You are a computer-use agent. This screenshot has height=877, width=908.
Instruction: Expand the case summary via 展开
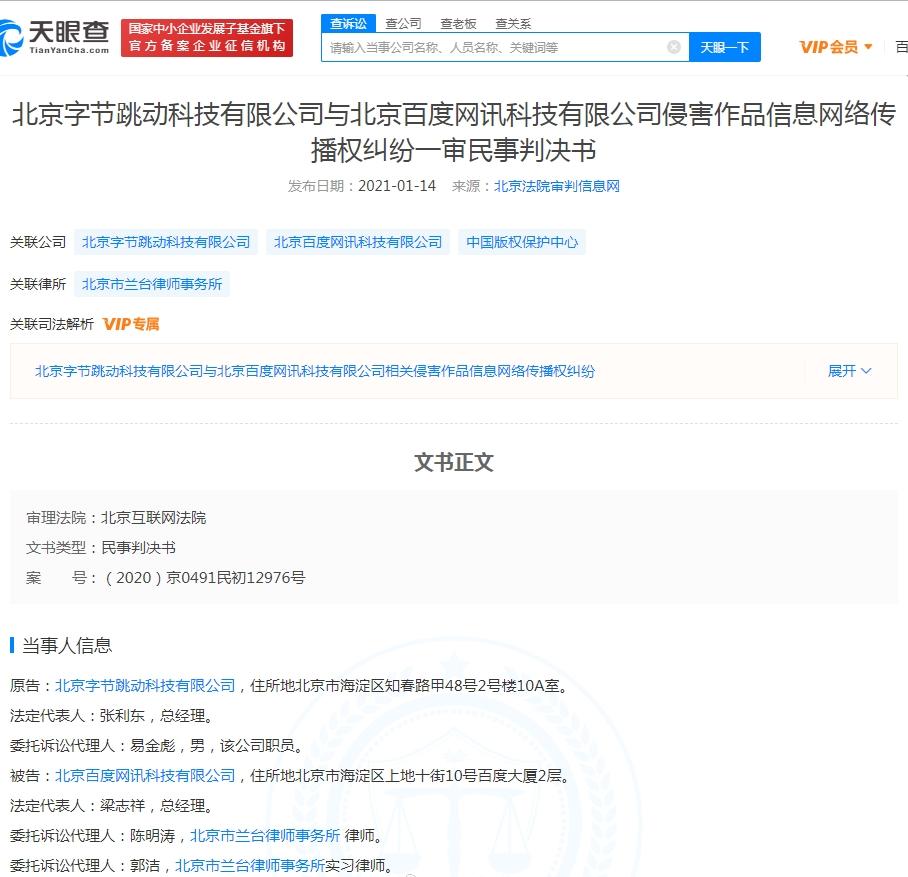842,371
